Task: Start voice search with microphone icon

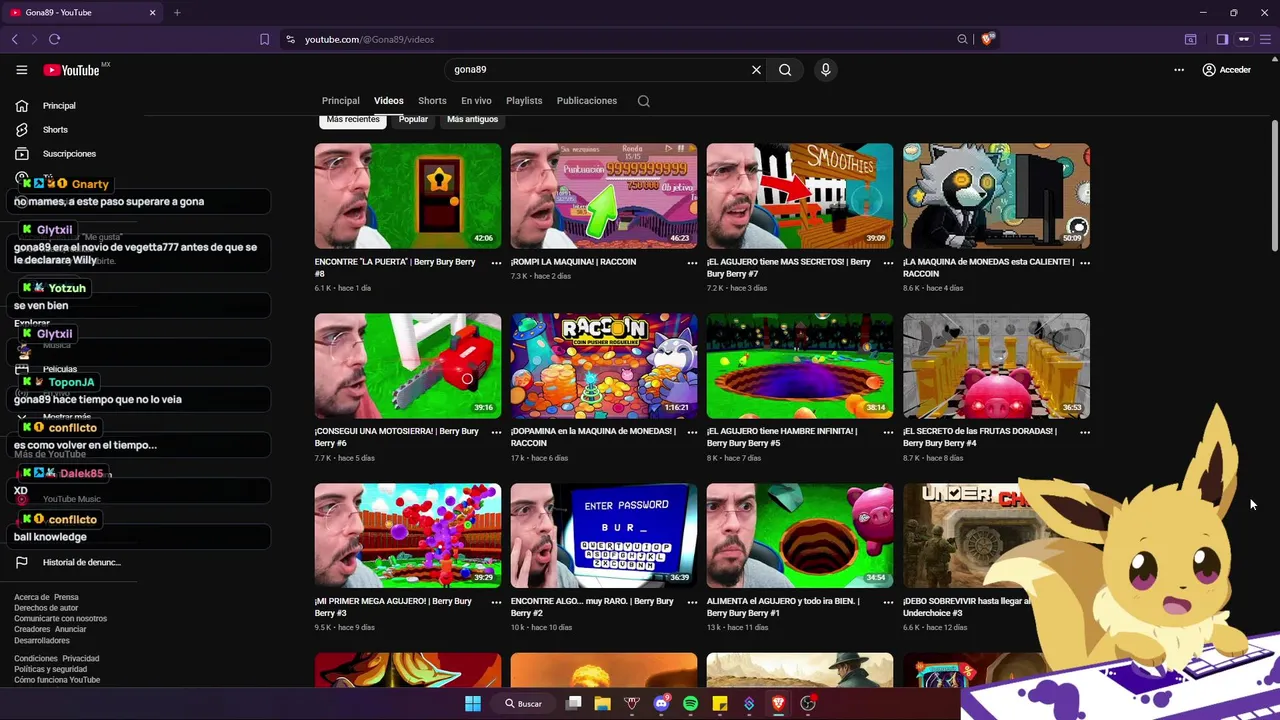Action: (x=825, y=70)
